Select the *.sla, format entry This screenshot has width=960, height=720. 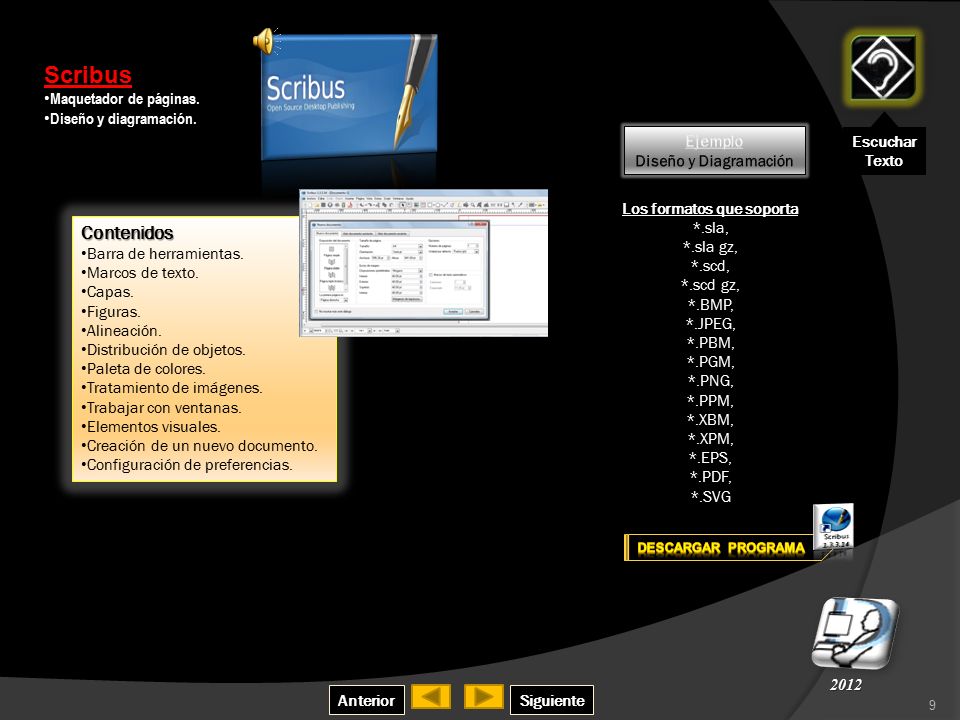click(710, 228)
